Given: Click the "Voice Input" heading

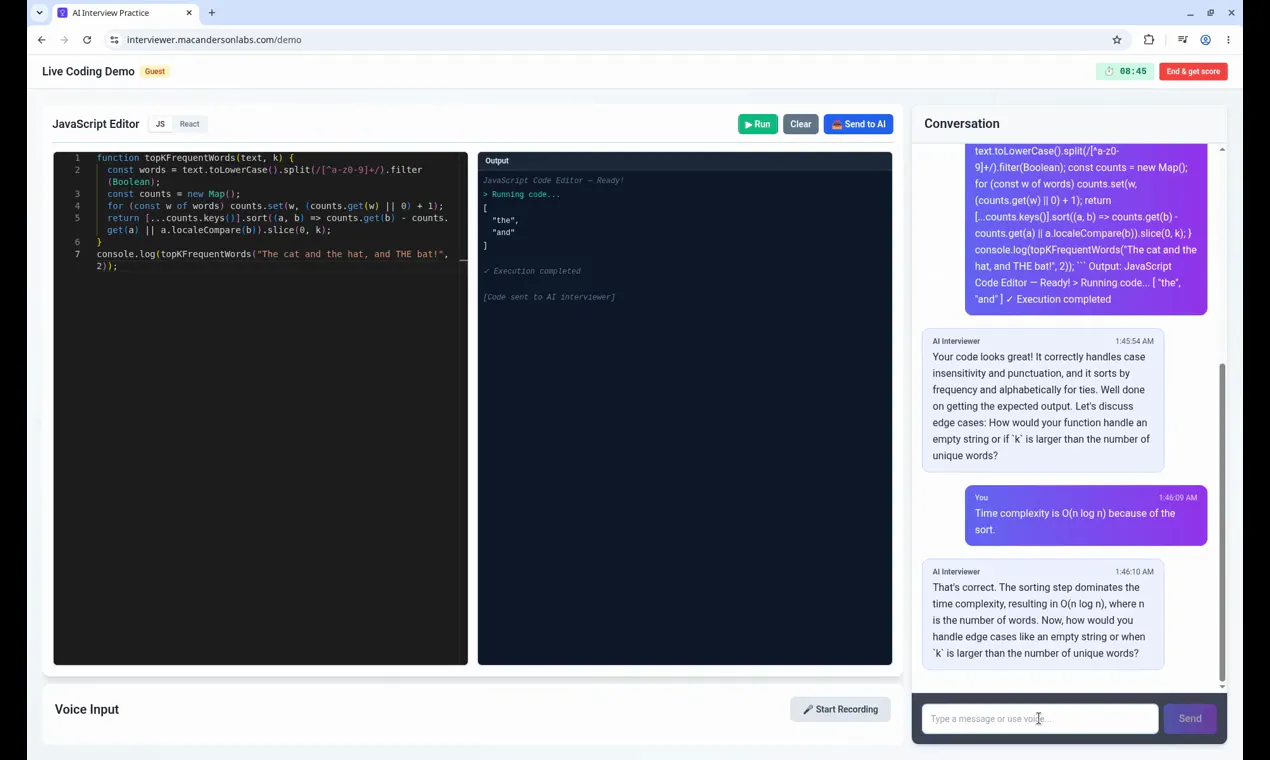Looking at the screenshot, I should 87,709.
